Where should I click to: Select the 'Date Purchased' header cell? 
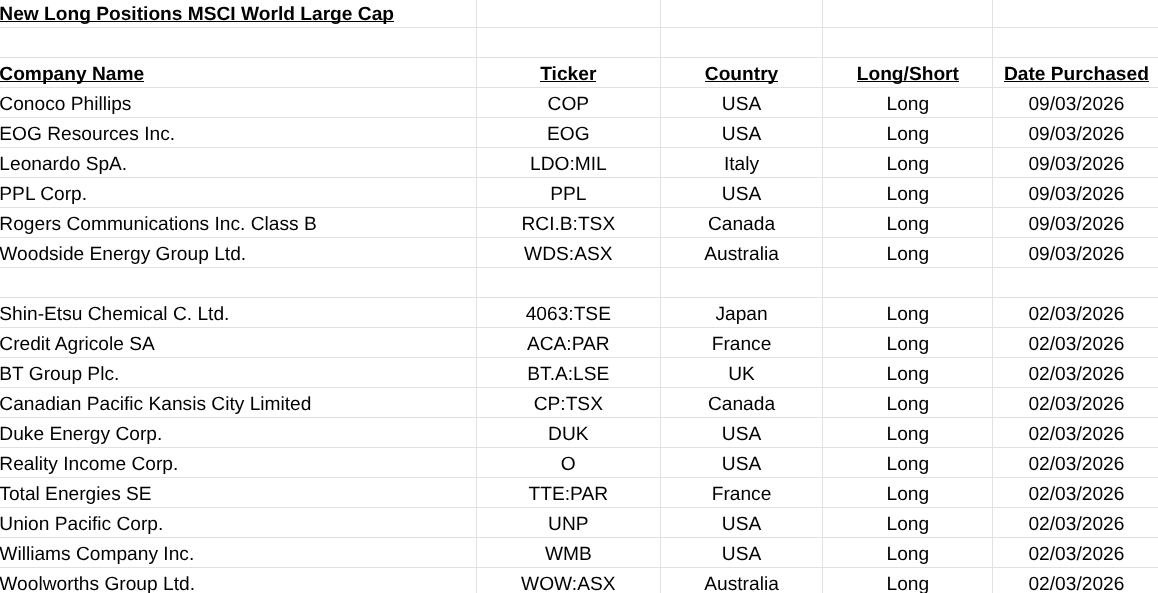tap(1076, 74)
